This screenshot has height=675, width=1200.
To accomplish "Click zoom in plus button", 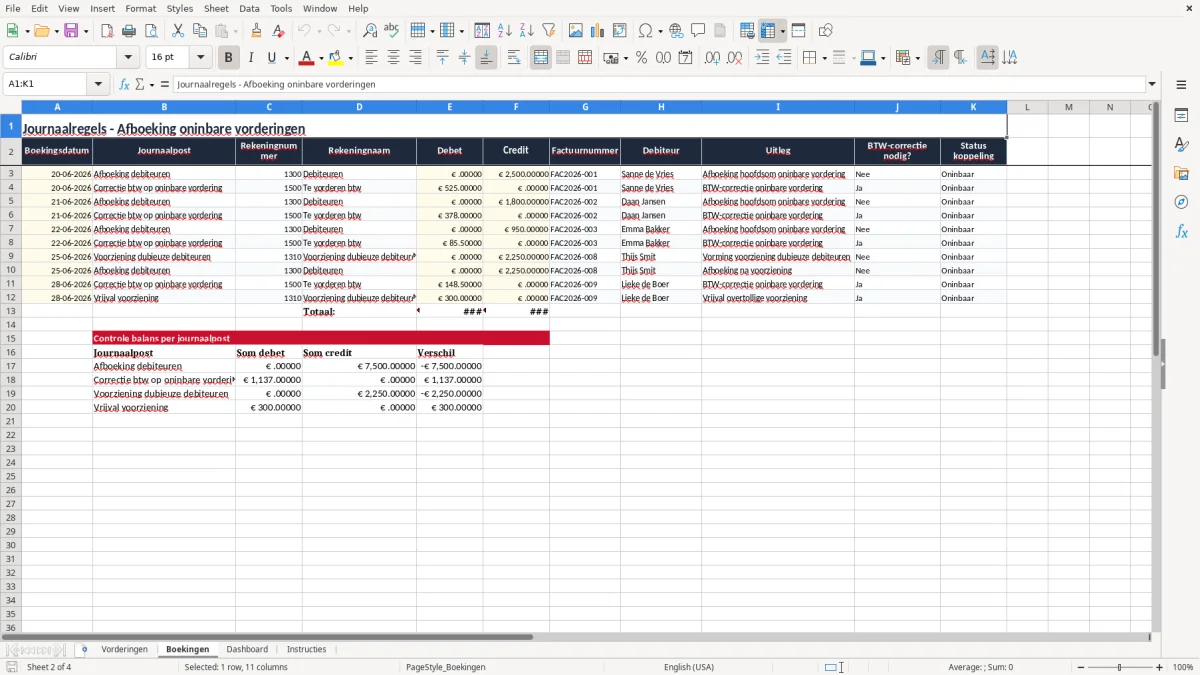I will click(1160, 667).
